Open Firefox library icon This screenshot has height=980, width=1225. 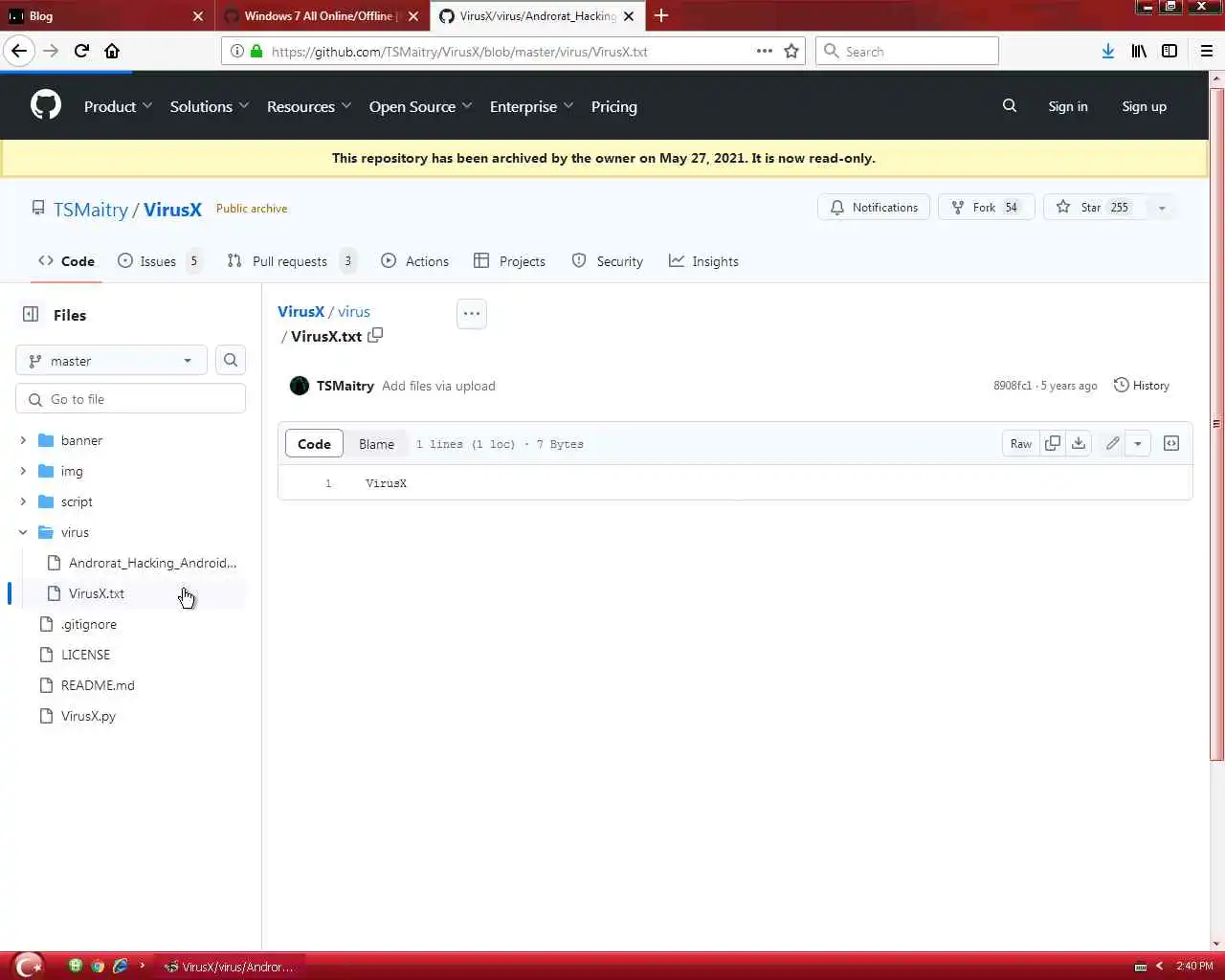point(1139,51)
